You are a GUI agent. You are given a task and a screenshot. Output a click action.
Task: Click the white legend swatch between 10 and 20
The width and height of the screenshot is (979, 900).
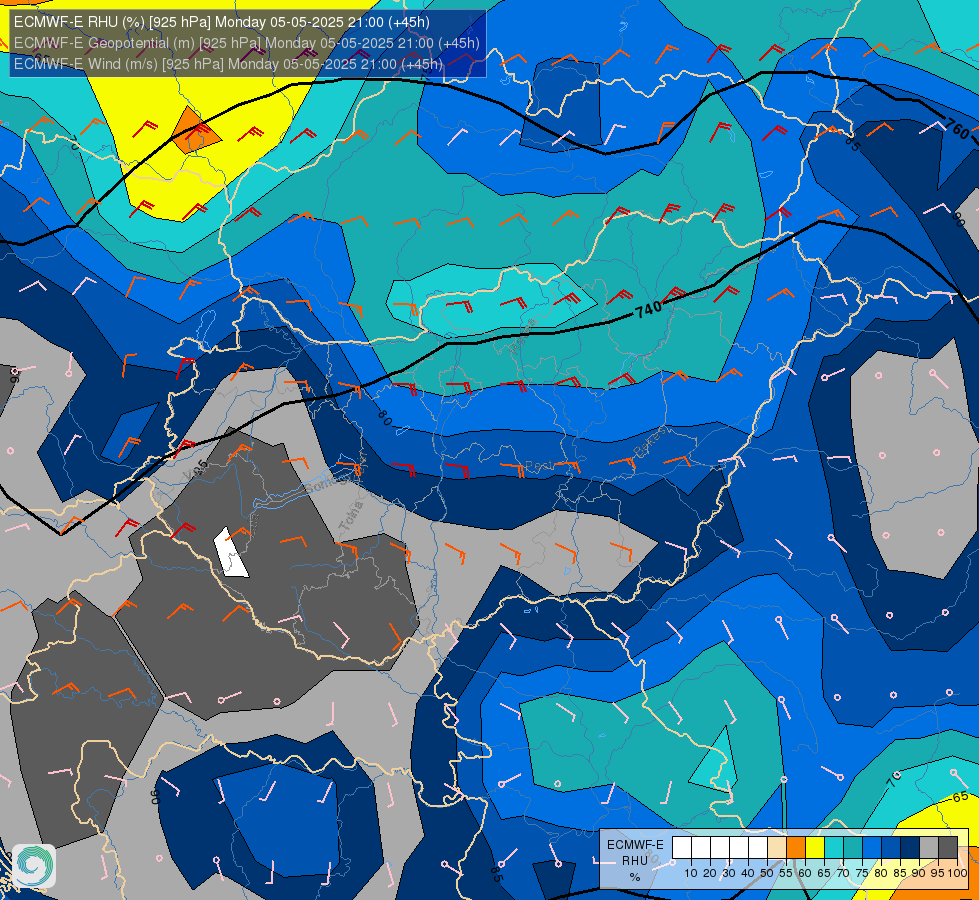point(701,847)
